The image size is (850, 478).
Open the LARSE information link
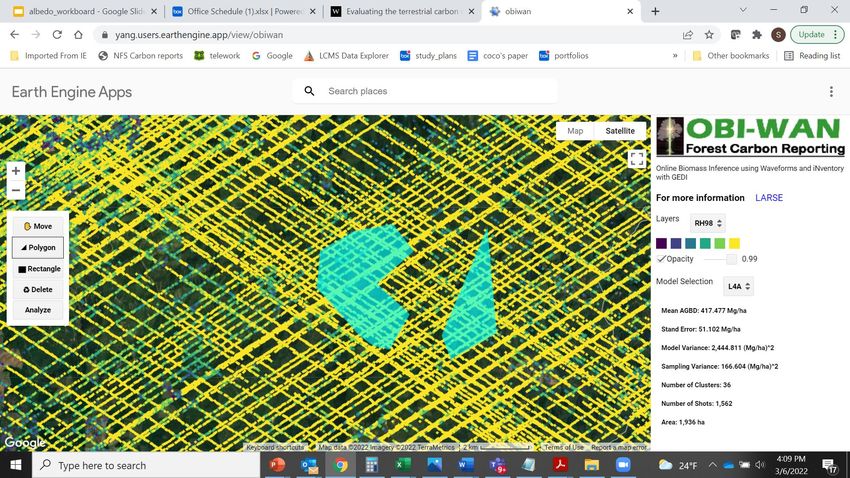(769, 198)
